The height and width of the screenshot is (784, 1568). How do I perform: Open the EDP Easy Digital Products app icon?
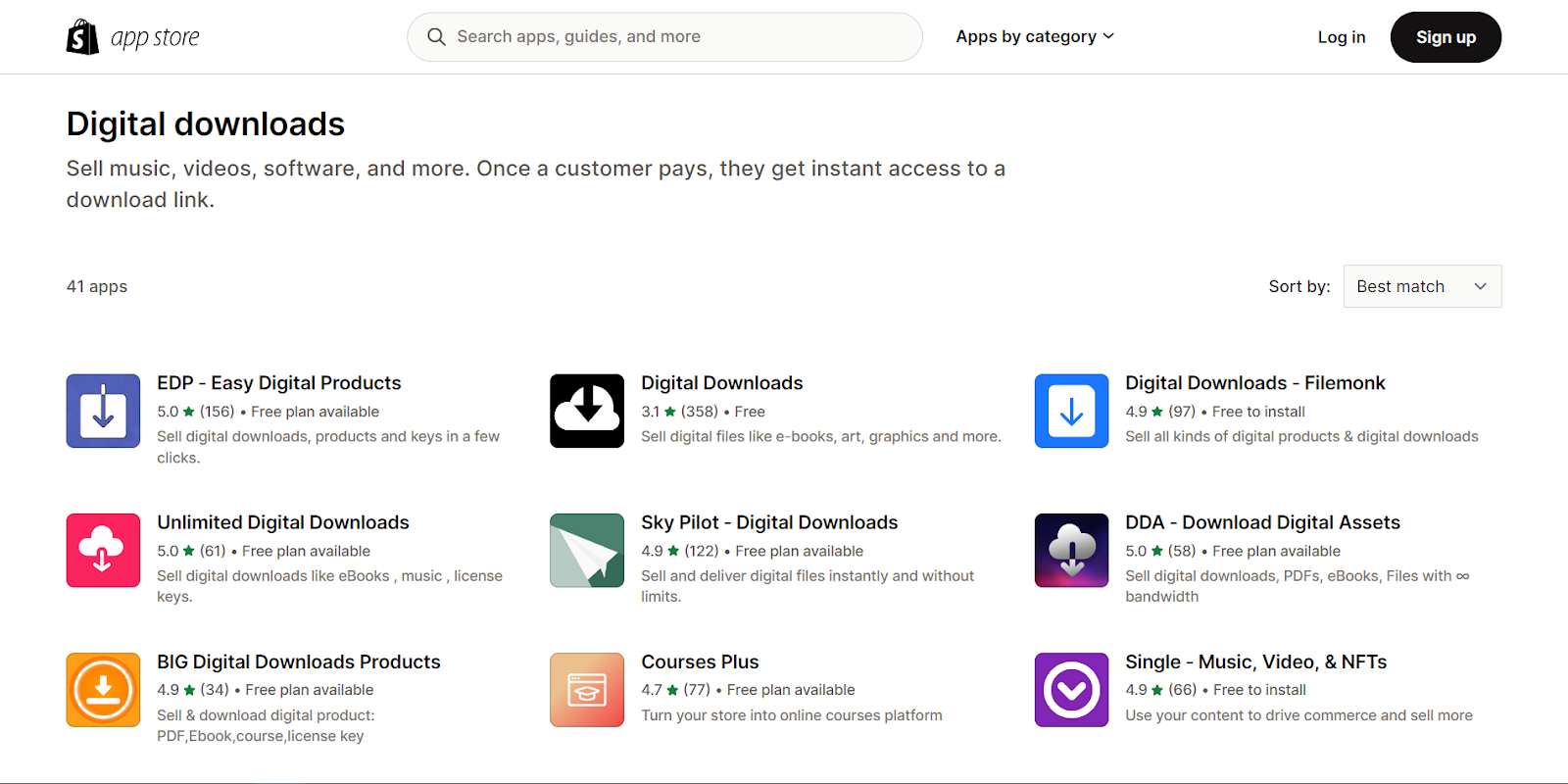tap(103, 411)
